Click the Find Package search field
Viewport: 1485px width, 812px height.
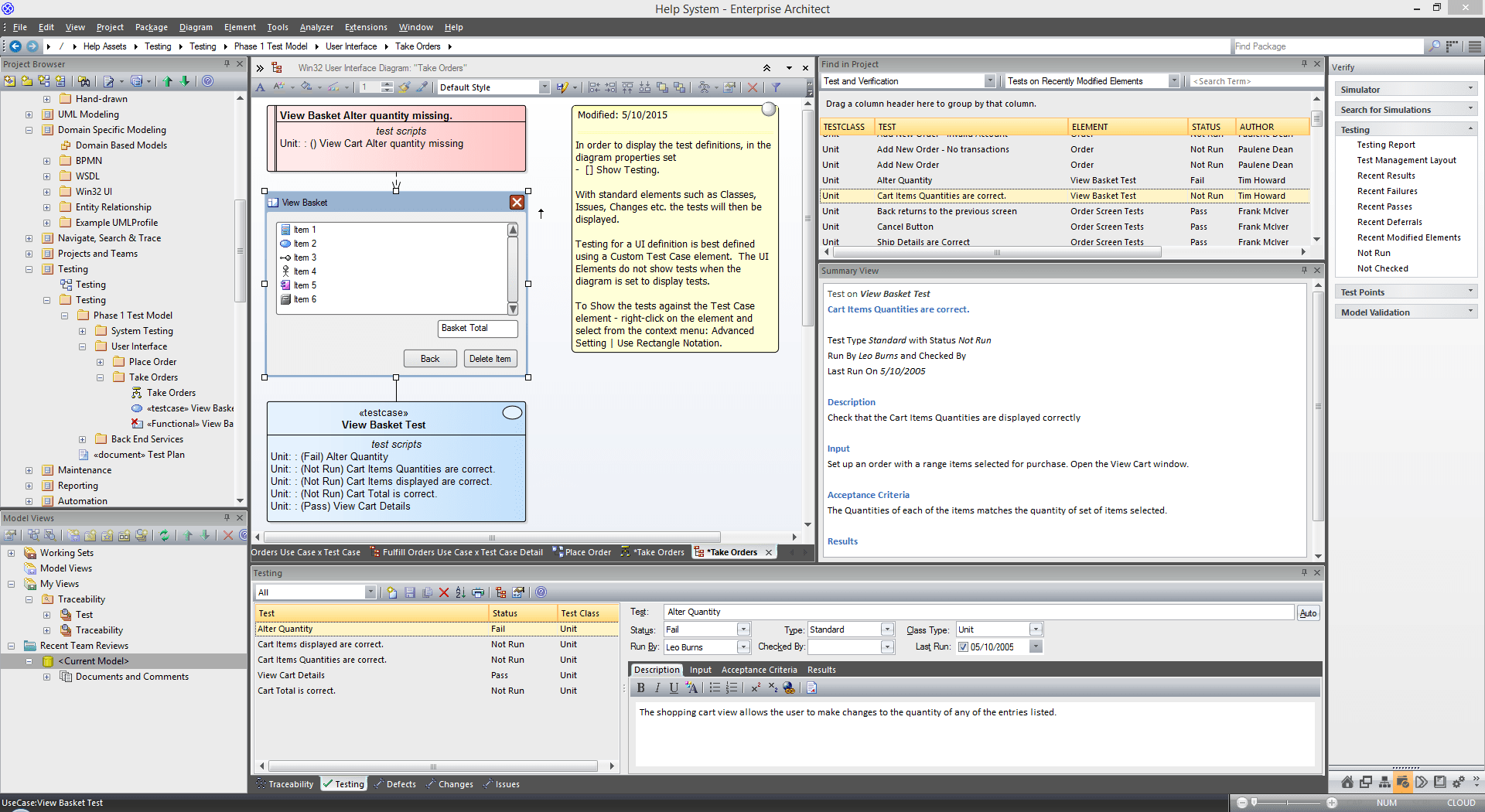[x=1327, y=46]
